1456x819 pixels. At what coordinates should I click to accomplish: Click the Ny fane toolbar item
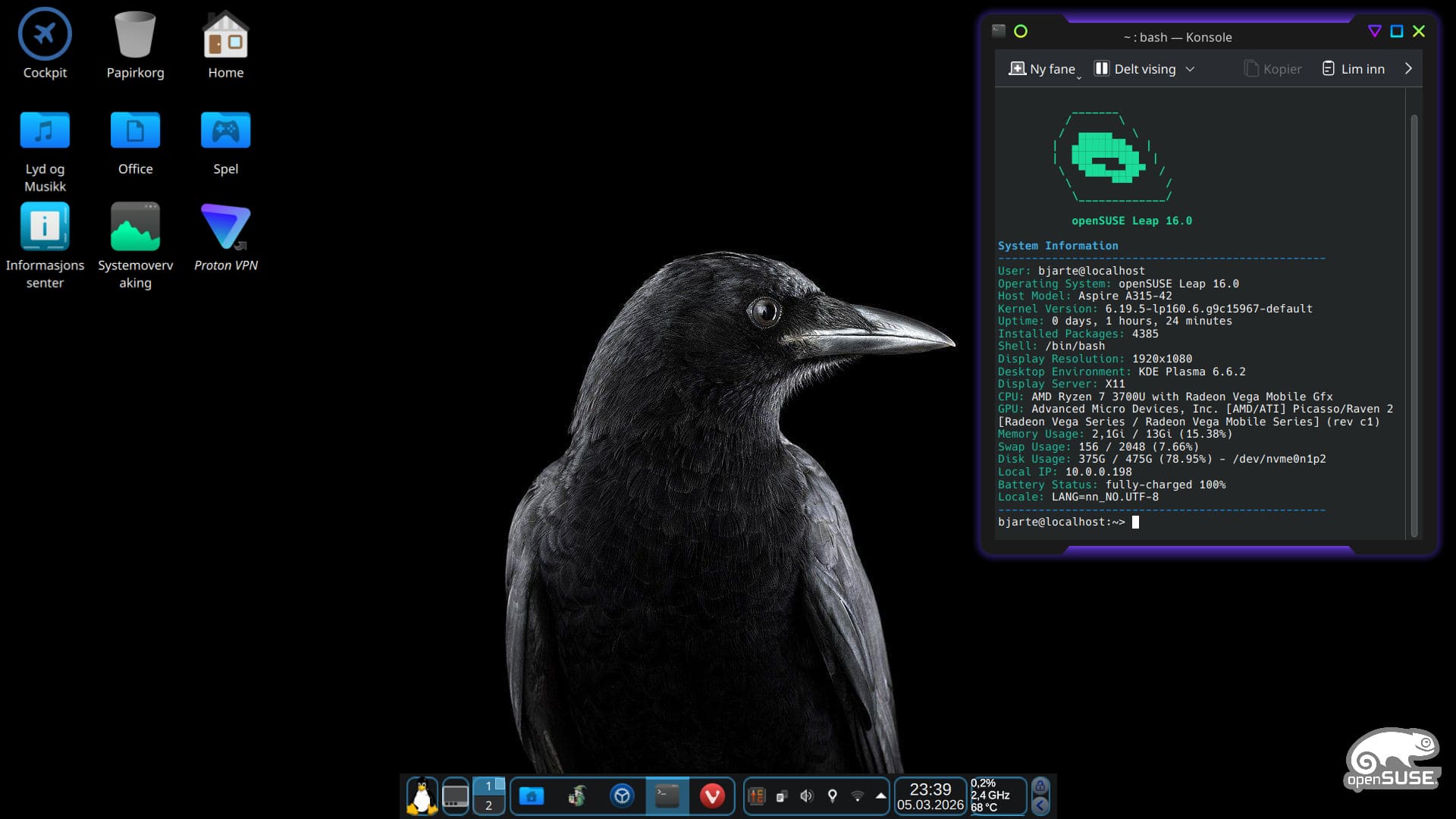point(1043,69)
